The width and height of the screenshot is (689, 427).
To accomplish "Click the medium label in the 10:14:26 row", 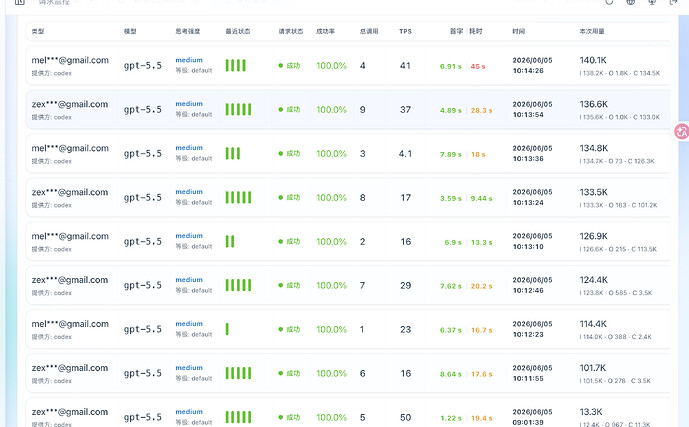I will pyautogui.click(x=189, y=60).
